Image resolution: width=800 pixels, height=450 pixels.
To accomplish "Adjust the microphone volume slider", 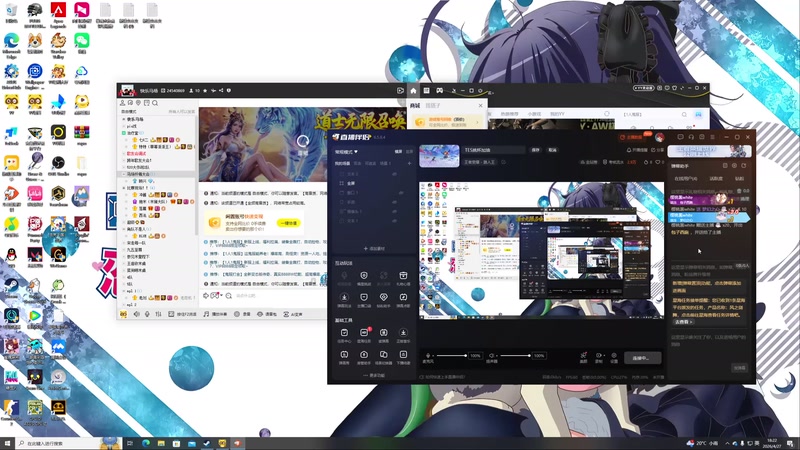I will coord(452,356).
